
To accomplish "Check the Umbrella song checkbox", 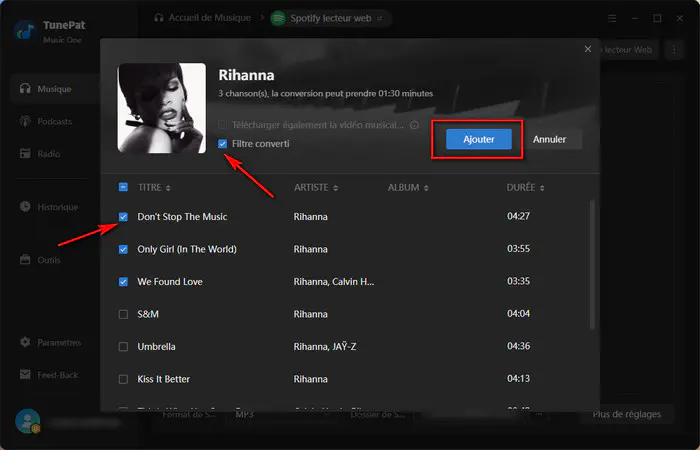I will tap(123, 347).
